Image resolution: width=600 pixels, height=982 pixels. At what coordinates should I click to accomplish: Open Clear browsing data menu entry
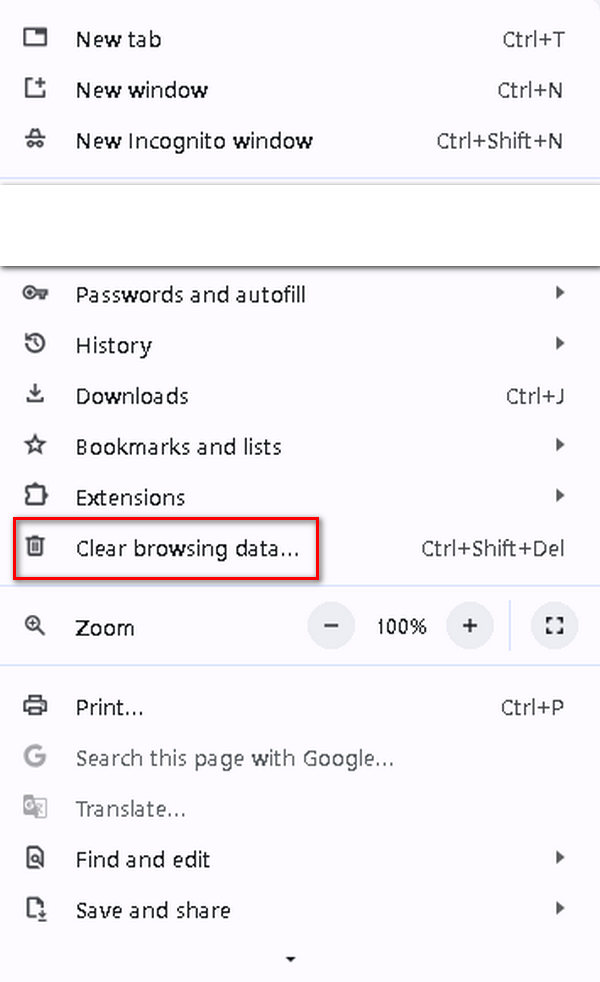[x=187, y=548]
